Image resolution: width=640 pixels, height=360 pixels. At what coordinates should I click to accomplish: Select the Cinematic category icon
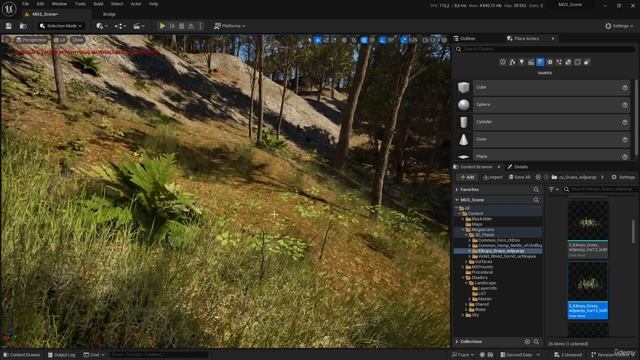coord(531,62)
